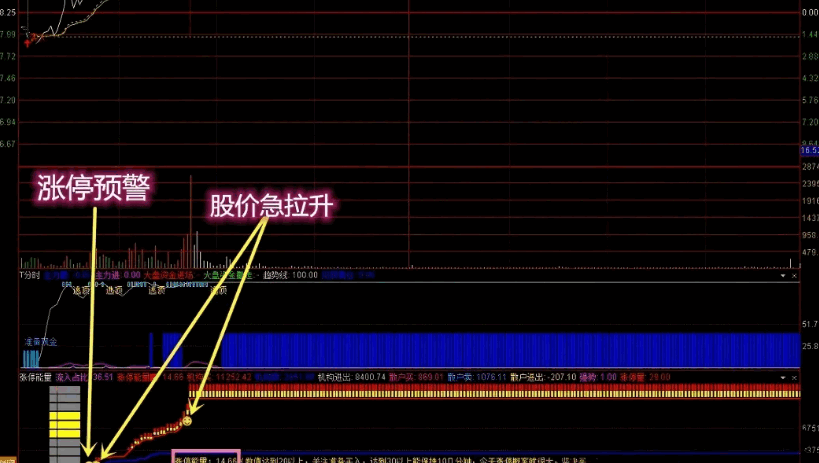This screenshot has width=819, height=463.
Task: Click 主力进 0.00 value
Action: point(118,275)
